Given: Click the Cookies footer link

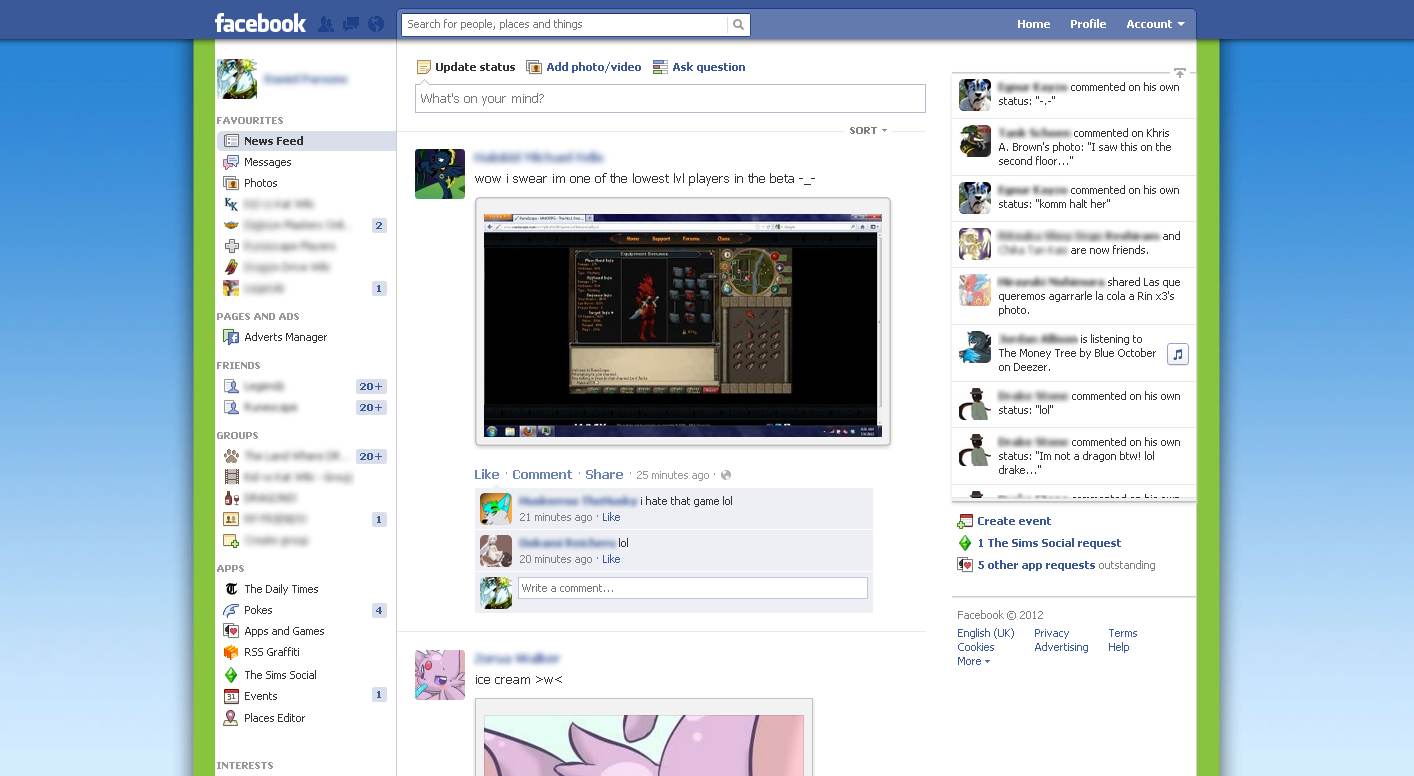Looking at the screenshot, I should pyautogui.click(x=975, y=647).
